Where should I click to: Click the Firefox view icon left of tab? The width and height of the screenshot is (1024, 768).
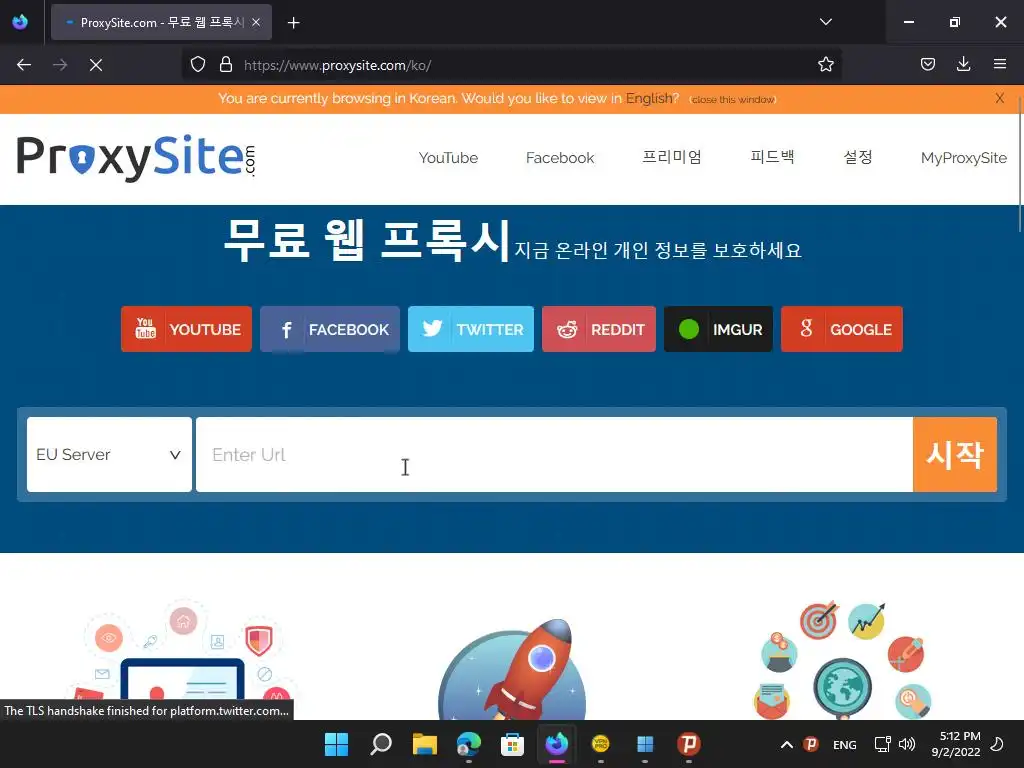pyautogui.click(x=20, y=22)
